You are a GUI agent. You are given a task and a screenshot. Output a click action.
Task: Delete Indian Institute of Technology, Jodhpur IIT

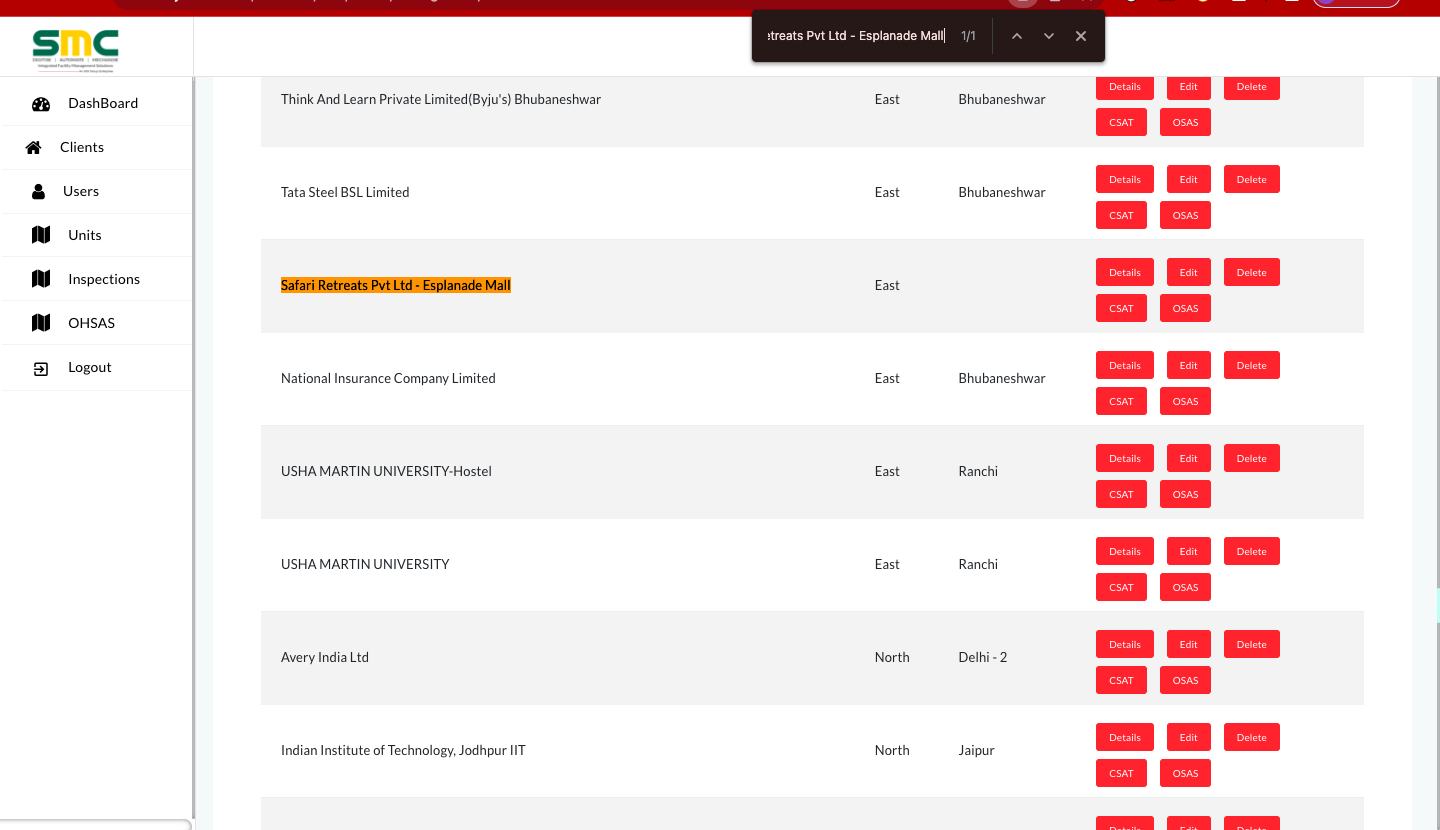pos(1252,738)
